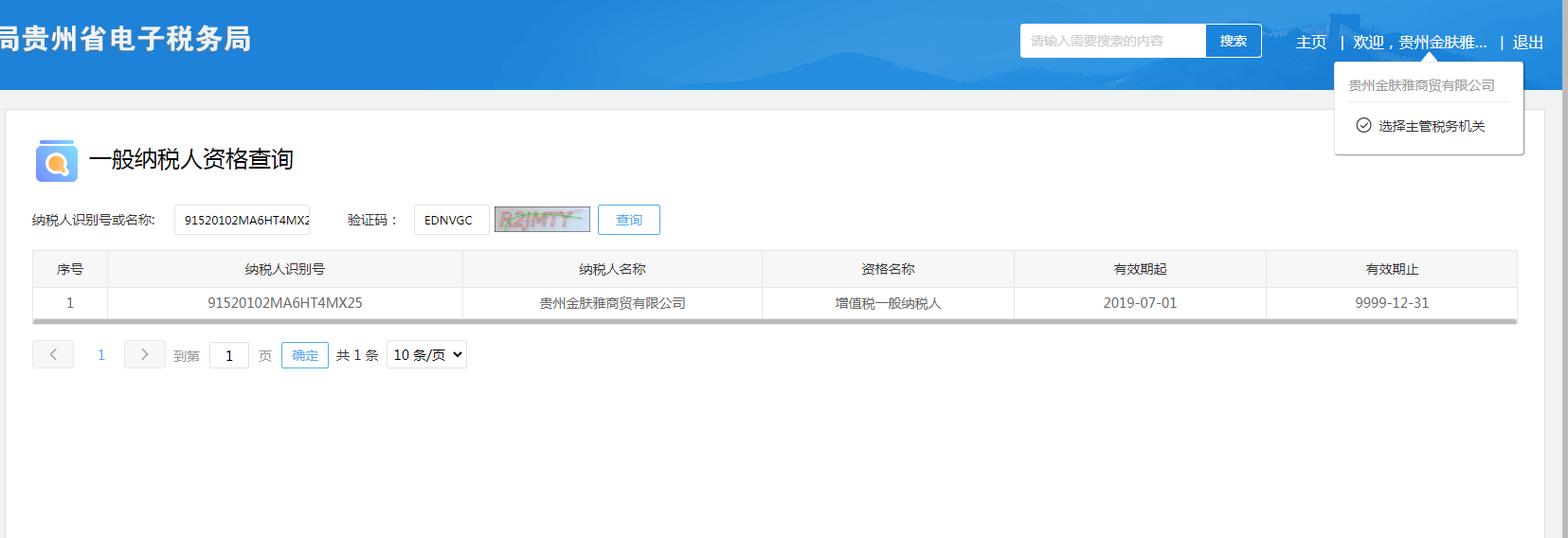Open the 10 条/页 page size dropdown
1568x538 pixels.
tap(426, 354)
